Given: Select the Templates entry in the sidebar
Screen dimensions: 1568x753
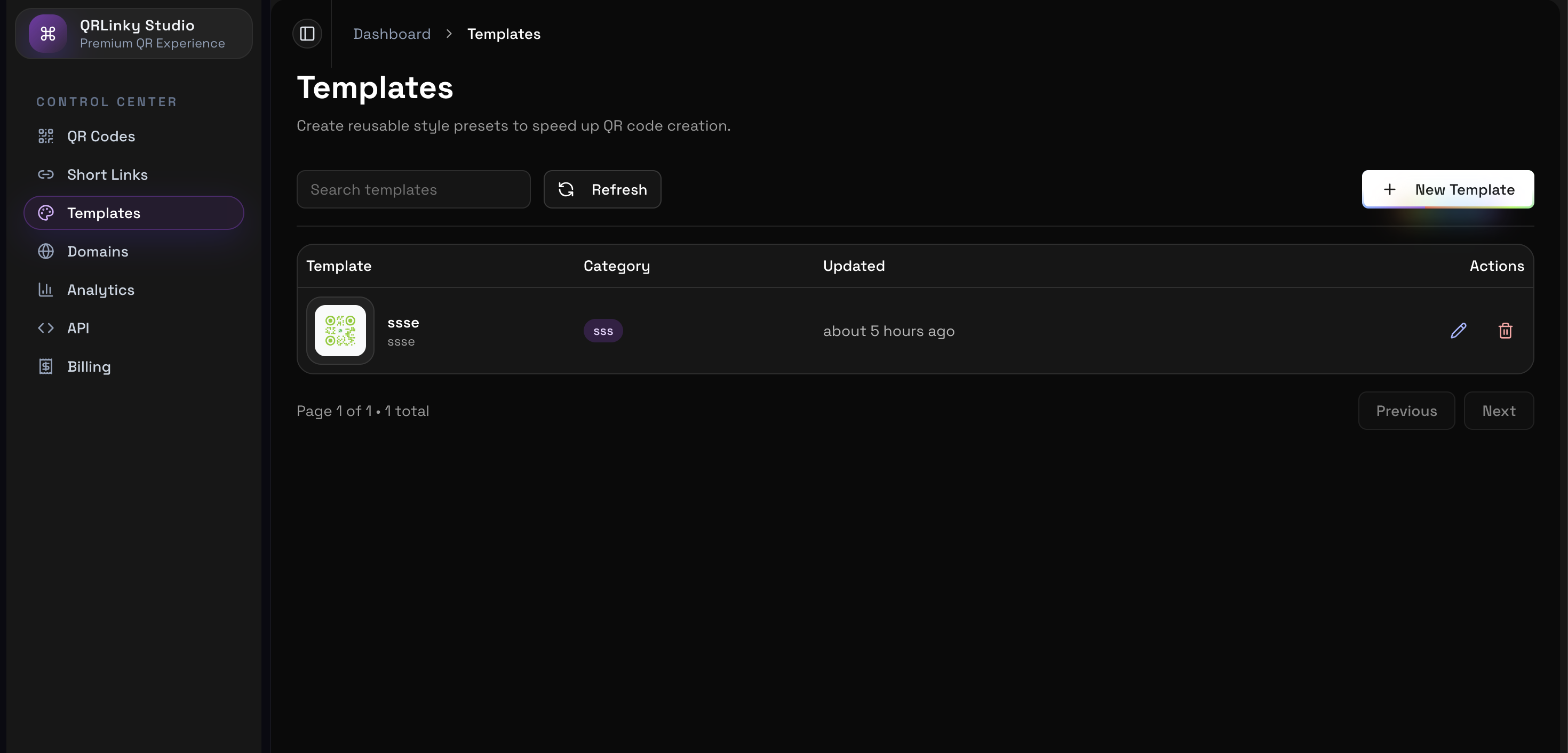Looking at the screenshot, I should [105, 212].
